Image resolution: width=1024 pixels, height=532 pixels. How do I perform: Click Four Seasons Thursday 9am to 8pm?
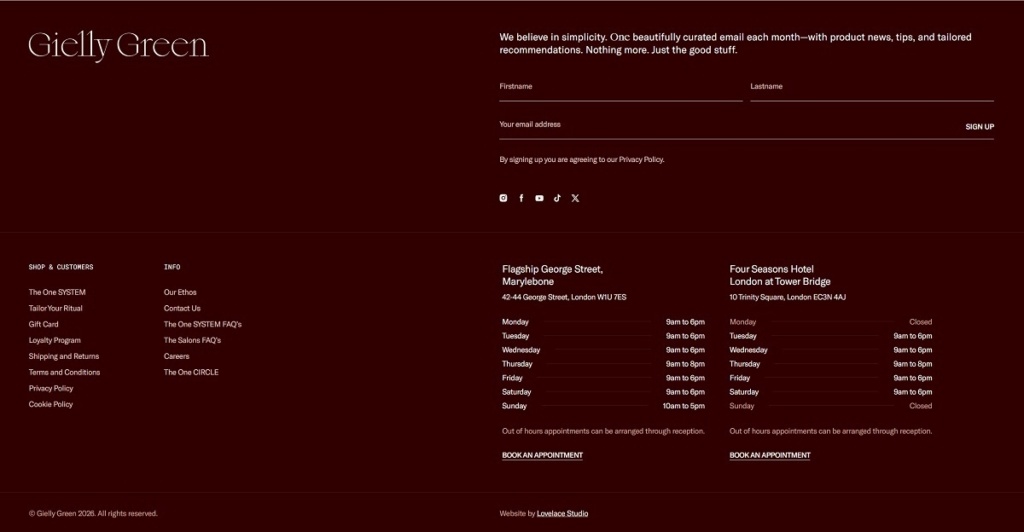point(912,364)
